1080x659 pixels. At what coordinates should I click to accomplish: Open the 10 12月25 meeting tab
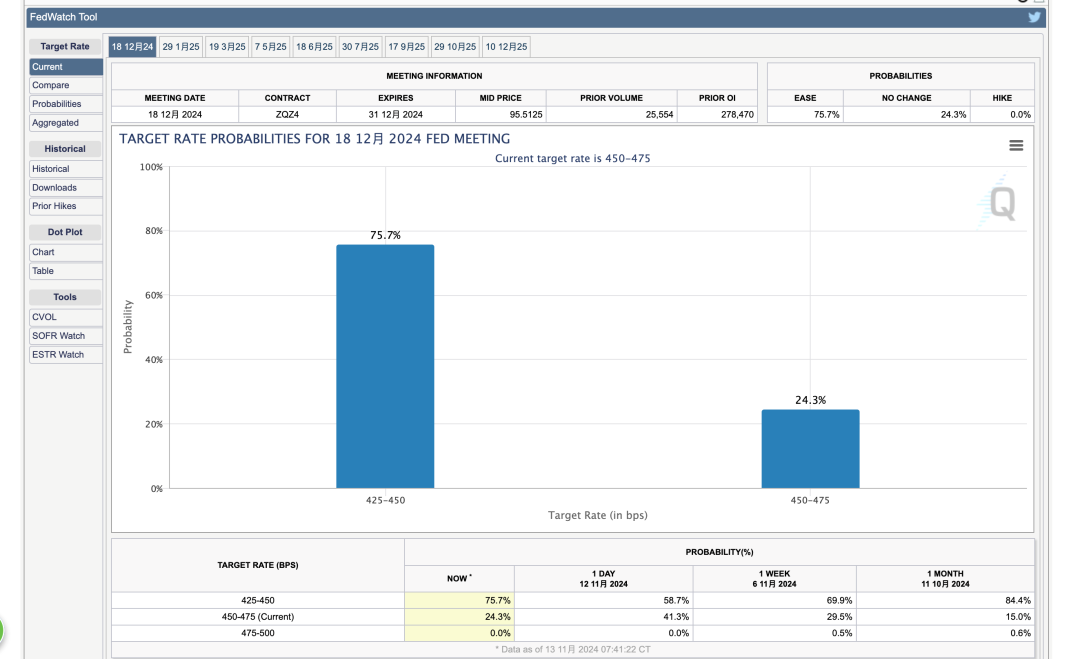point(506,47)
